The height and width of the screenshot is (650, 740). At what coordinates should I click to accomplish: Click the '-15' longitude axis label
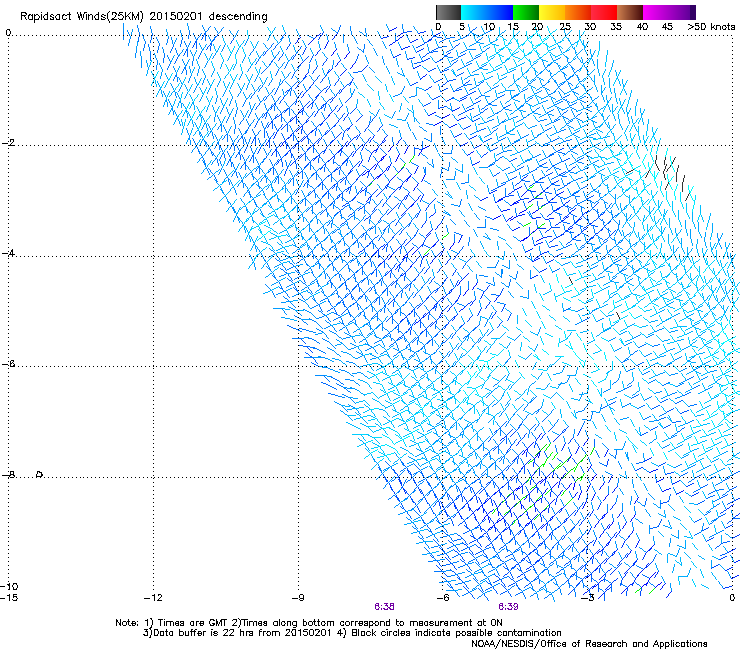[x=9, y=598]
